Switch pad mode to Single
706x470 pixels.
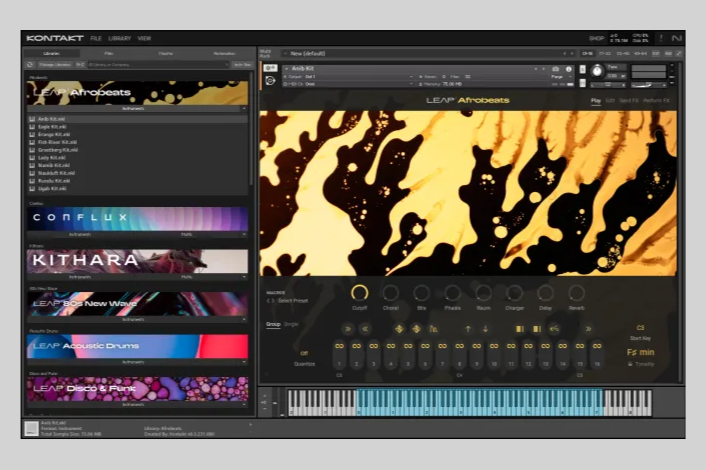click(291, 324)
